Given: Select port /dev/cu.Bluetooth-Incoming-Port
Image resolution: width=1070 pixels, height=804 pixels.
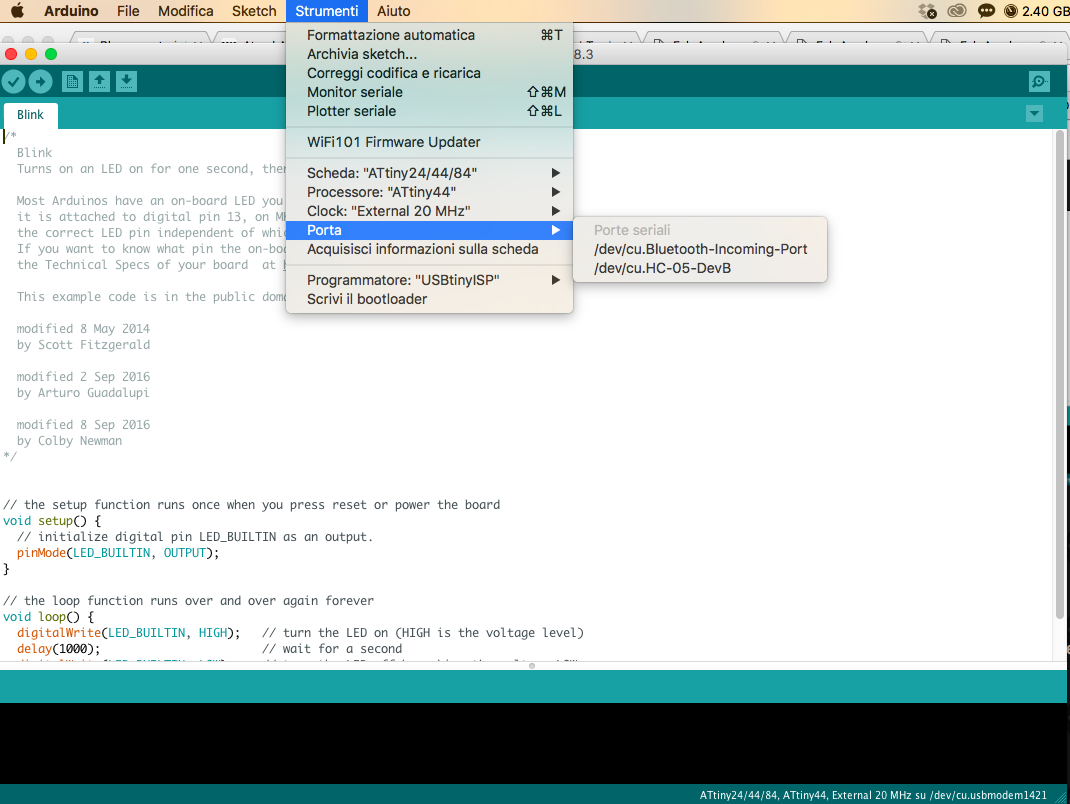Looking at the screenshot, I should click(x=700, y=249).
